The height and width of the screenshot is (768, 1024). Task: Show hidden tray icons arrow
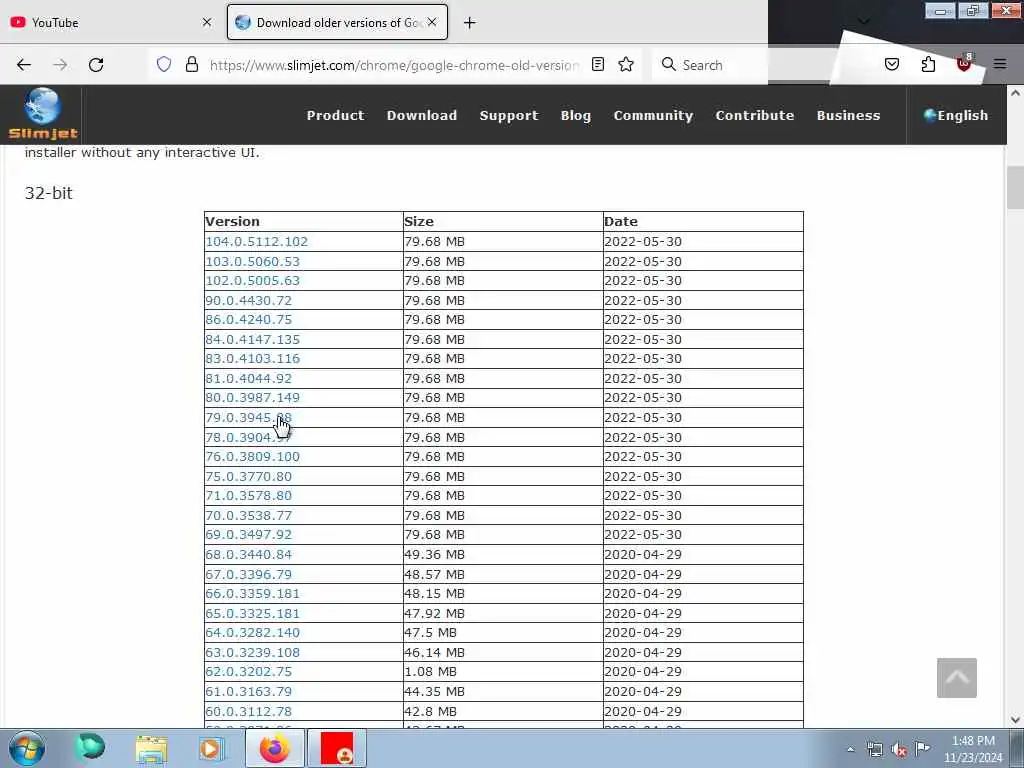point(850,749)
